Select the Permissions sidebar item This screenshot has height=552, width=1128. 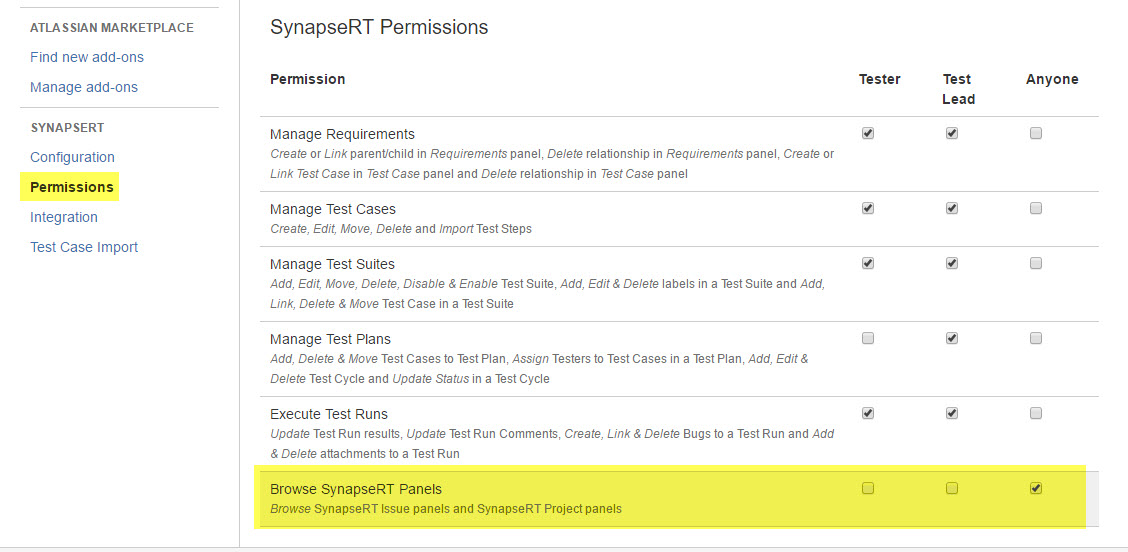coord(72,187)
